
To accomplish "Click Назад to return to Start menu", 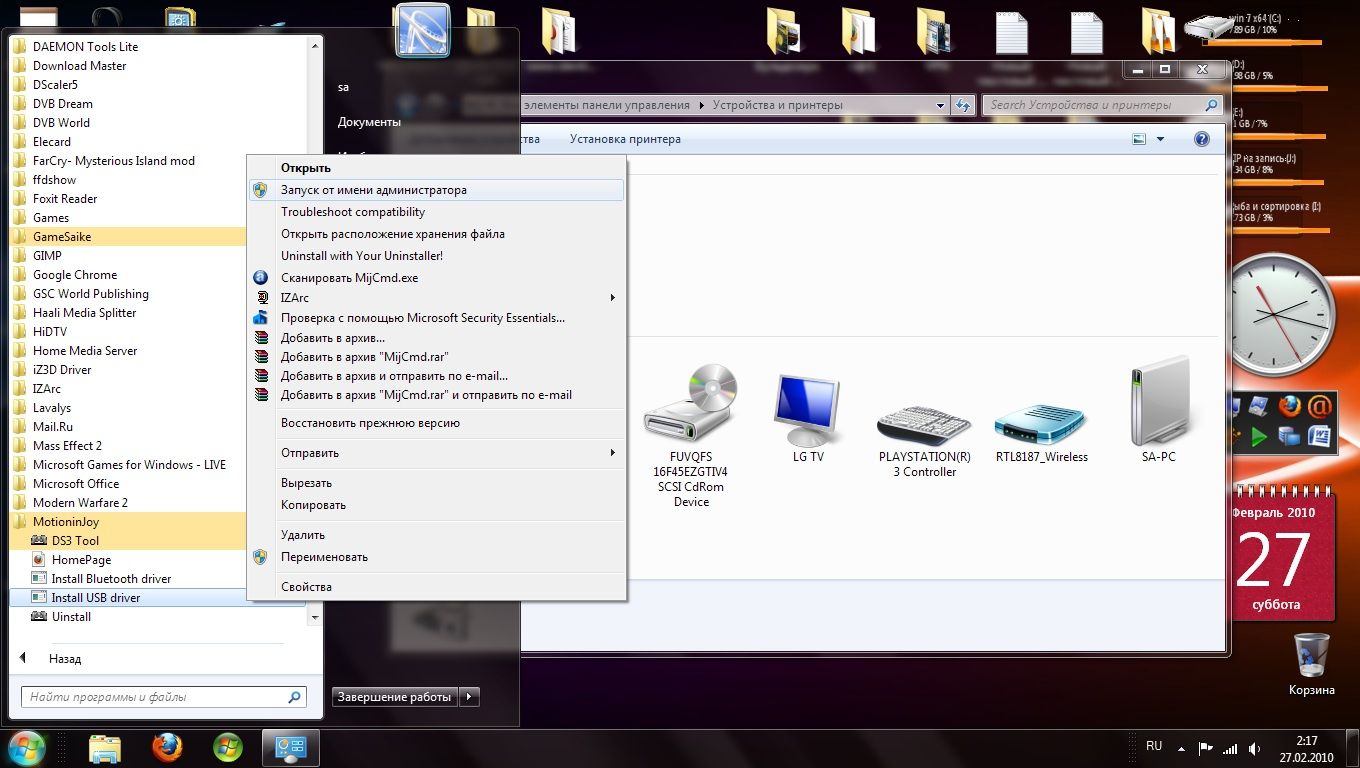I will click(x=64, y=659).
